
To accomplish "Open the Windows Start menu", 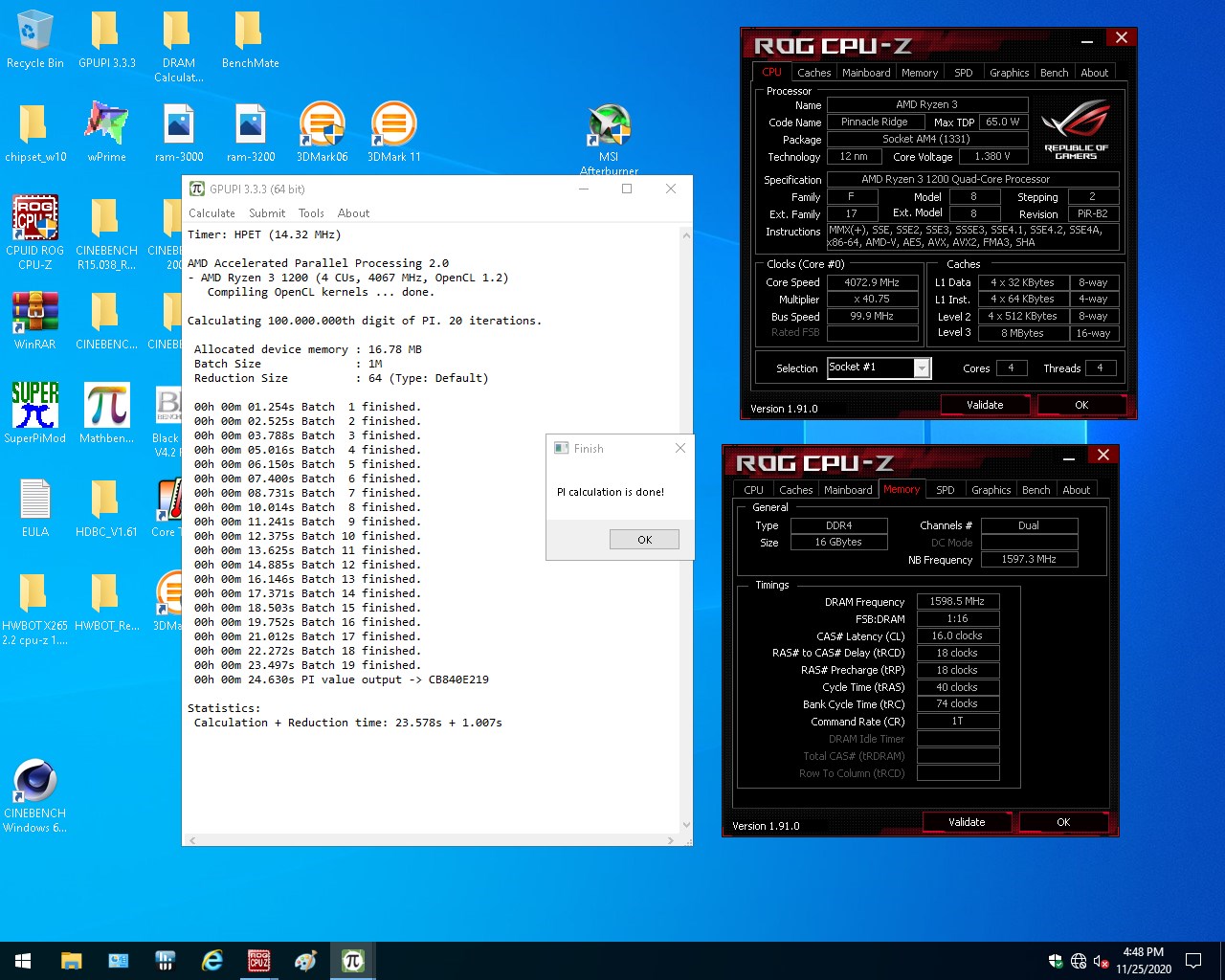I will pyautogui.click(x=23, y=961).
